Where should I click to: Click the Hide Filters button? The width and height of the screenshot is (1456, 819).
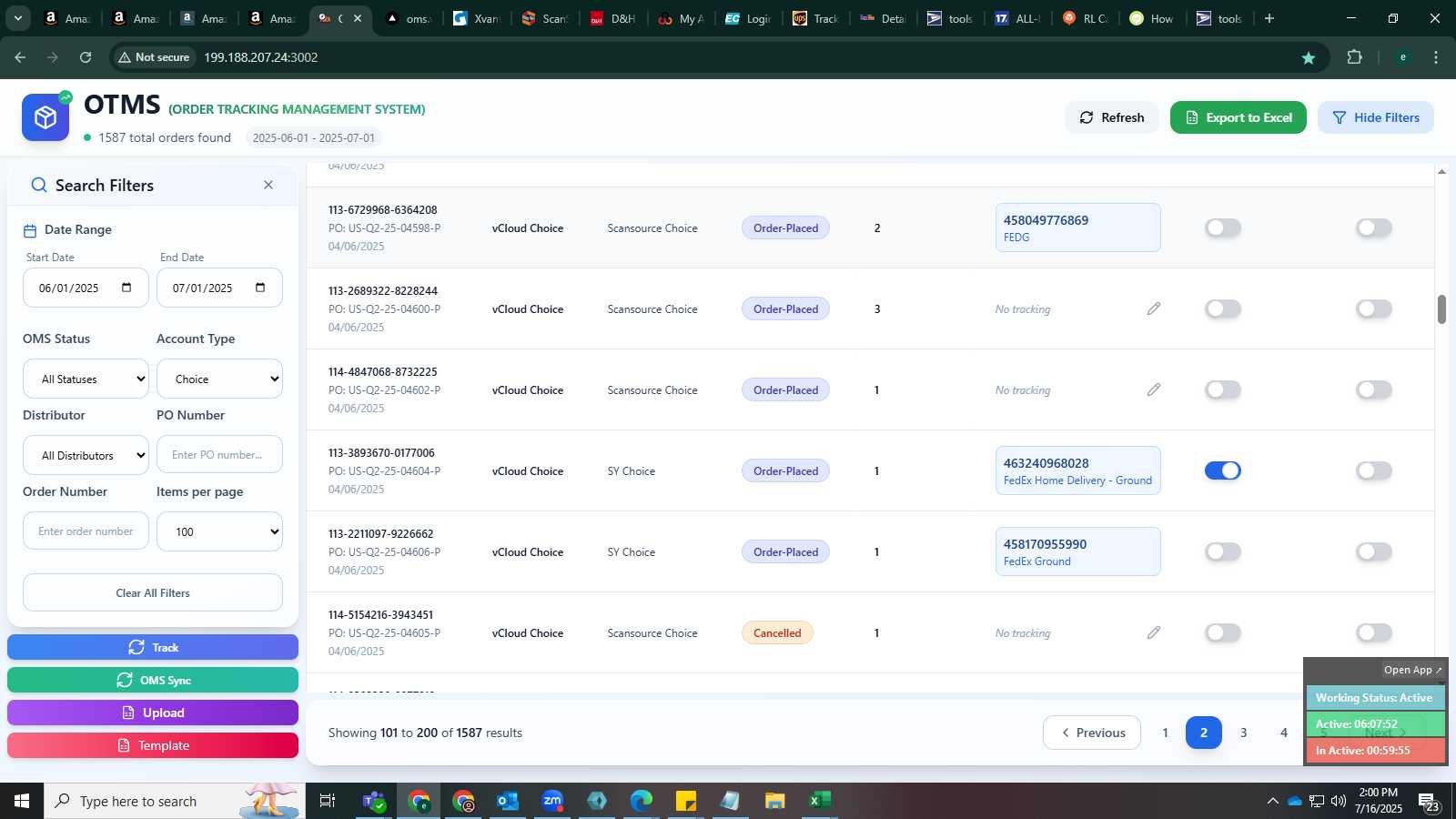pos(1376,117)
